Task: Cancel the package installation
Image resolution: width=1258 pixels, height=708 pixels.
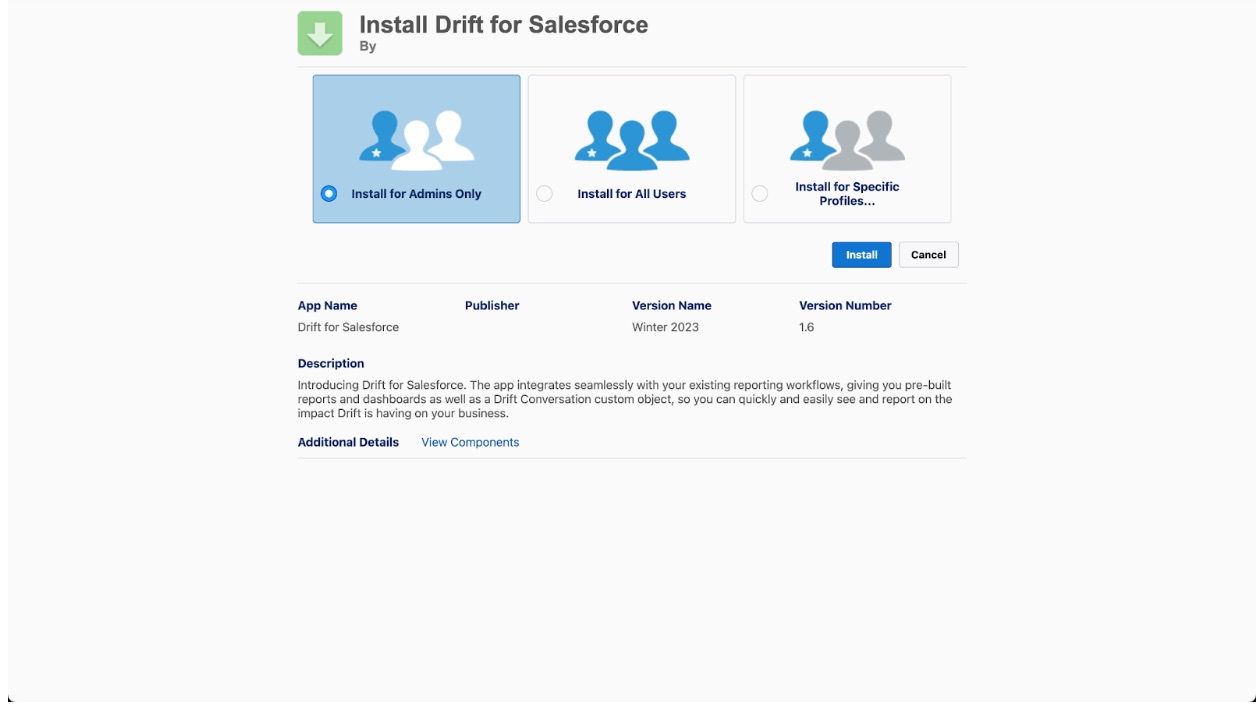Action: coord(928,255)
